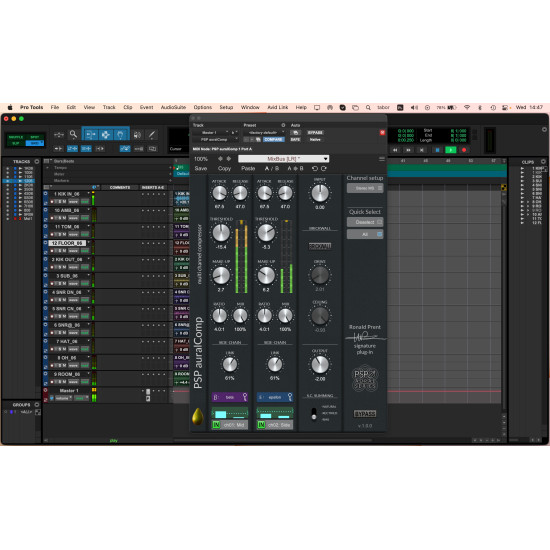This screenshot has width=550, height=550.
Task: Click the volume icon in macOS menu bar
Action: click(414, 107)
